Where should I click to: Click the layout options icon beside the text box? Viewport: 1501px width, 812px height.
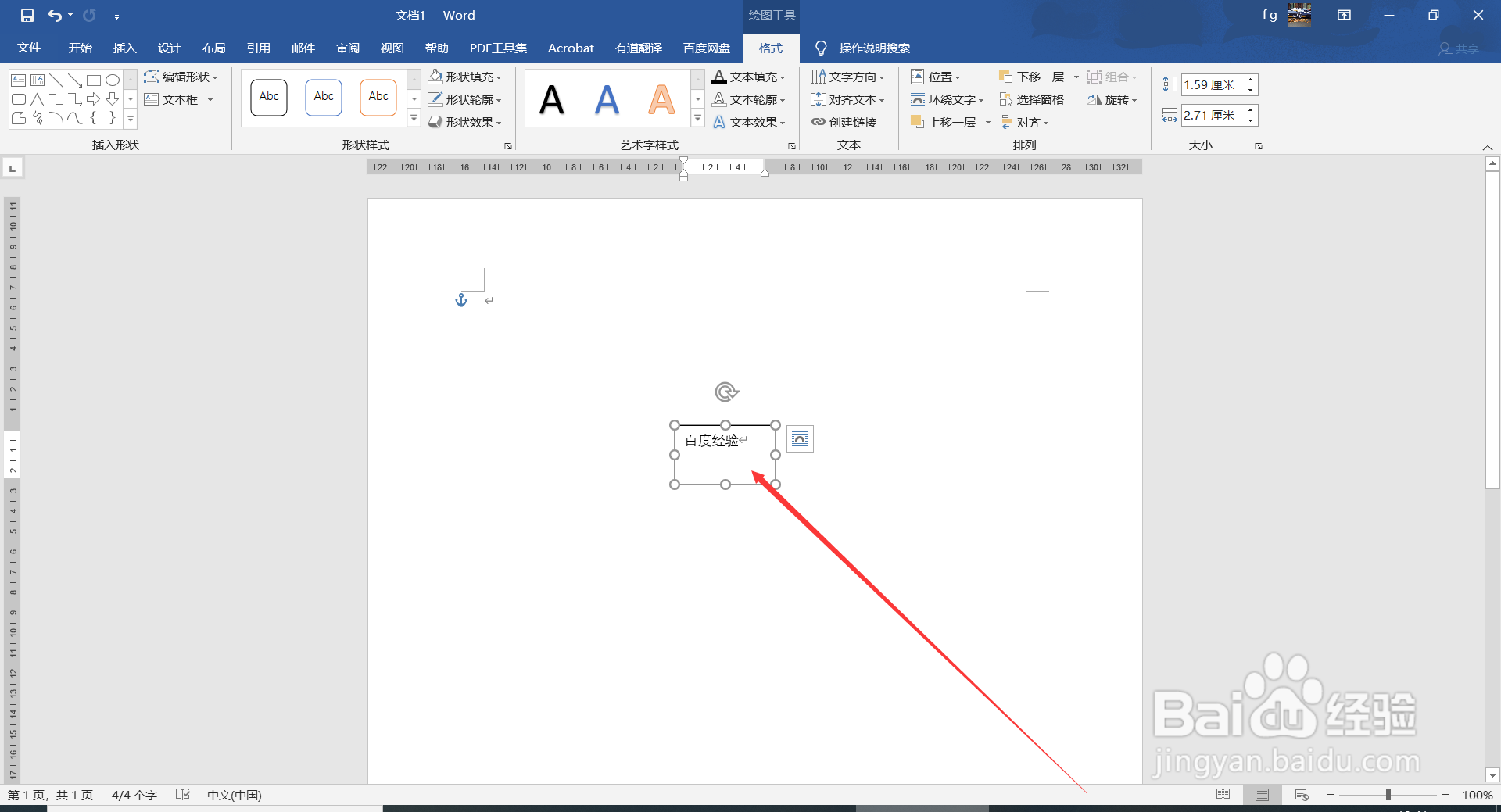click(x=800, y=439)
